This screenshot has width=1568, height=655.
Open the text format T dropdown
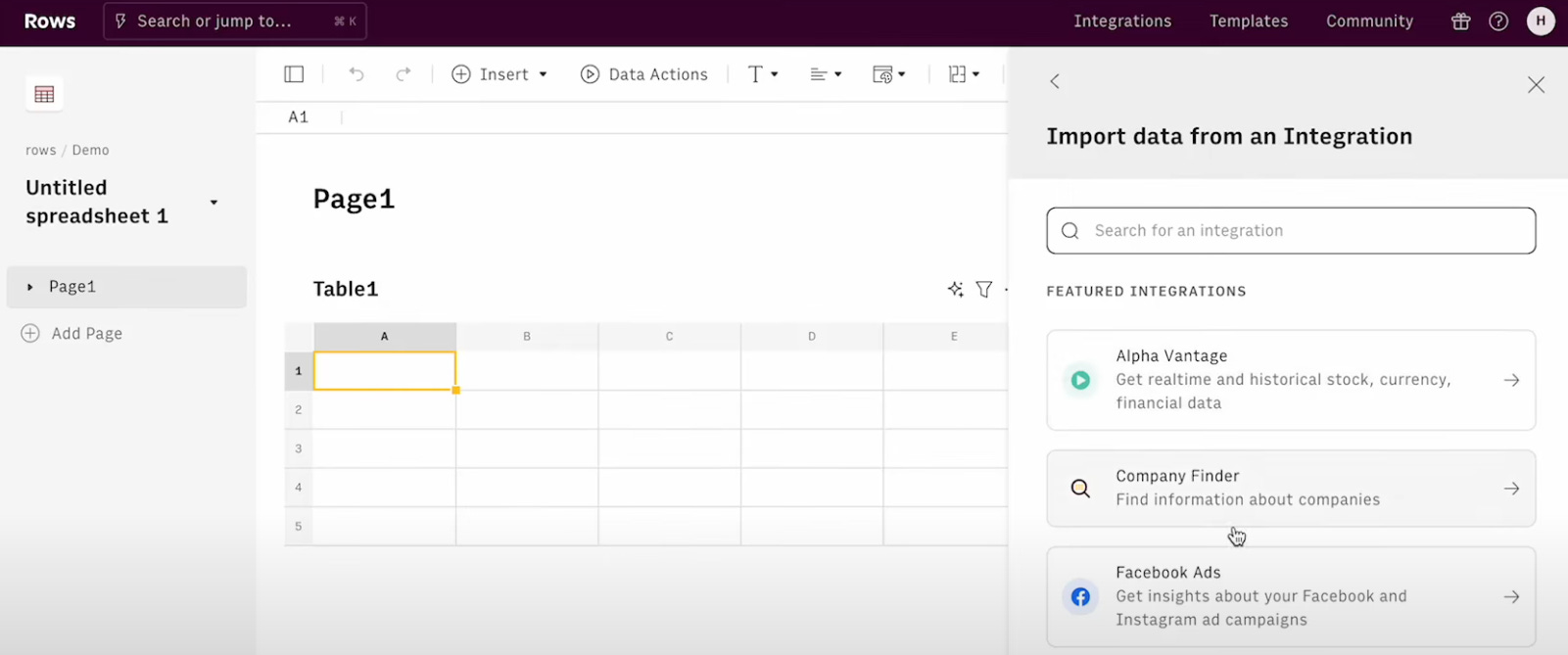click(x=763, y=74)
